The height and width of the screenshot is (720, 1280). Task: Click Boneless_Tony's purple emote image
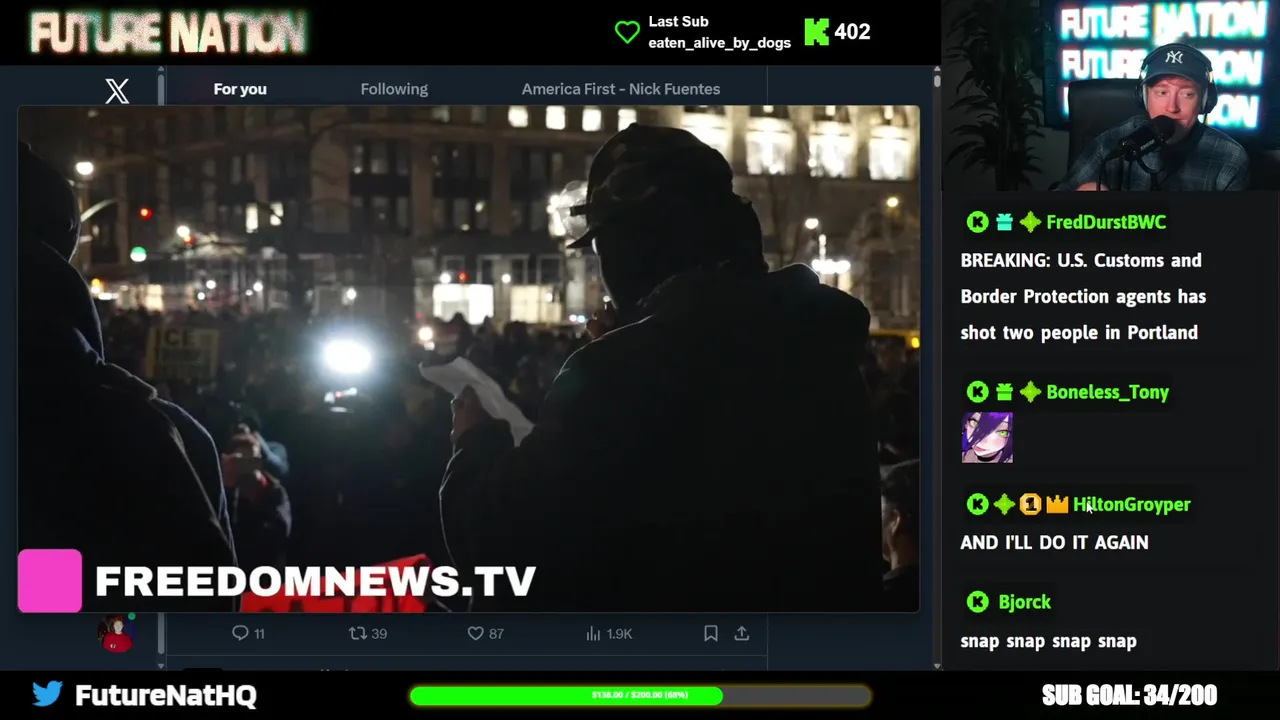click(x=987, y=437)
